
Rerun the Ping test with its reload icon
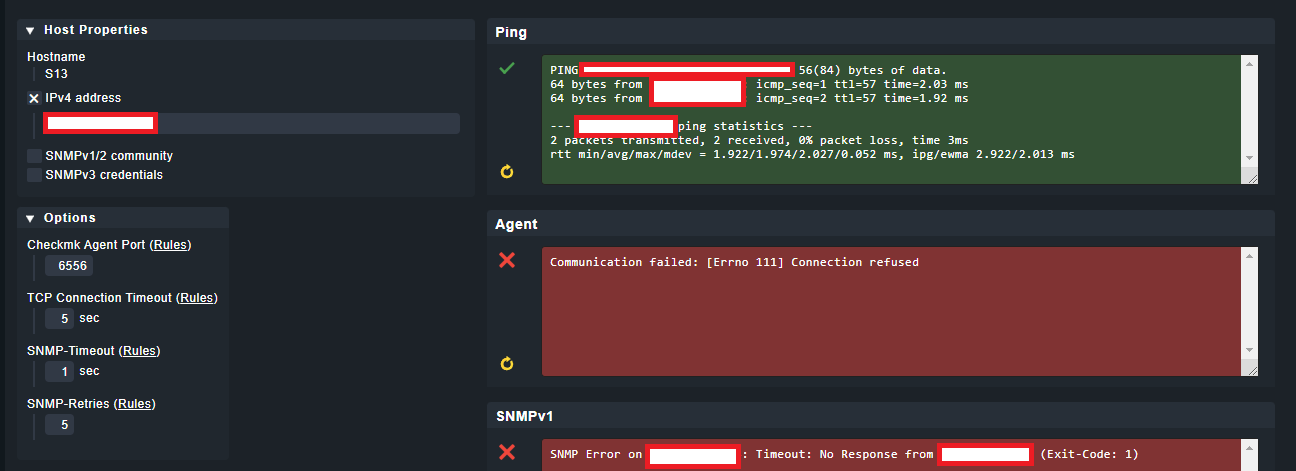(507, 171)
